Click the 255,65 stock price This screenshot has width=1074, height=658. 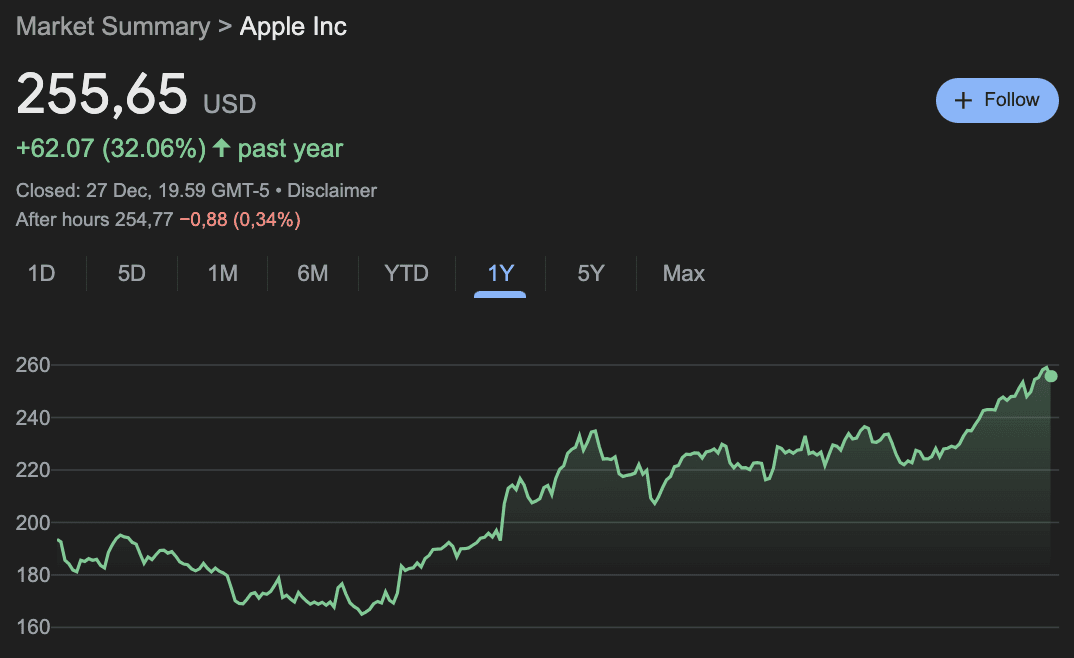102,95
